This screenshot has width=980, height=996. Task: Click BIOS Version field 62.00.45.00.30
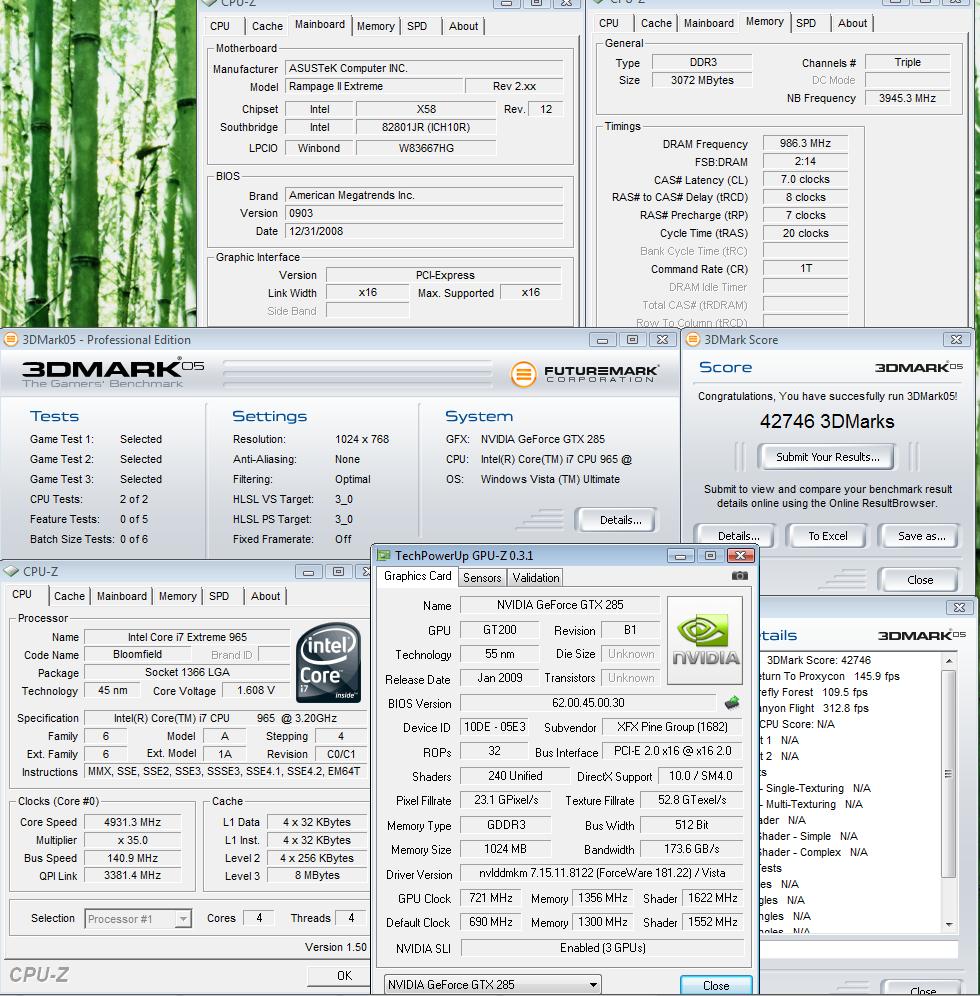coord(587,703)
